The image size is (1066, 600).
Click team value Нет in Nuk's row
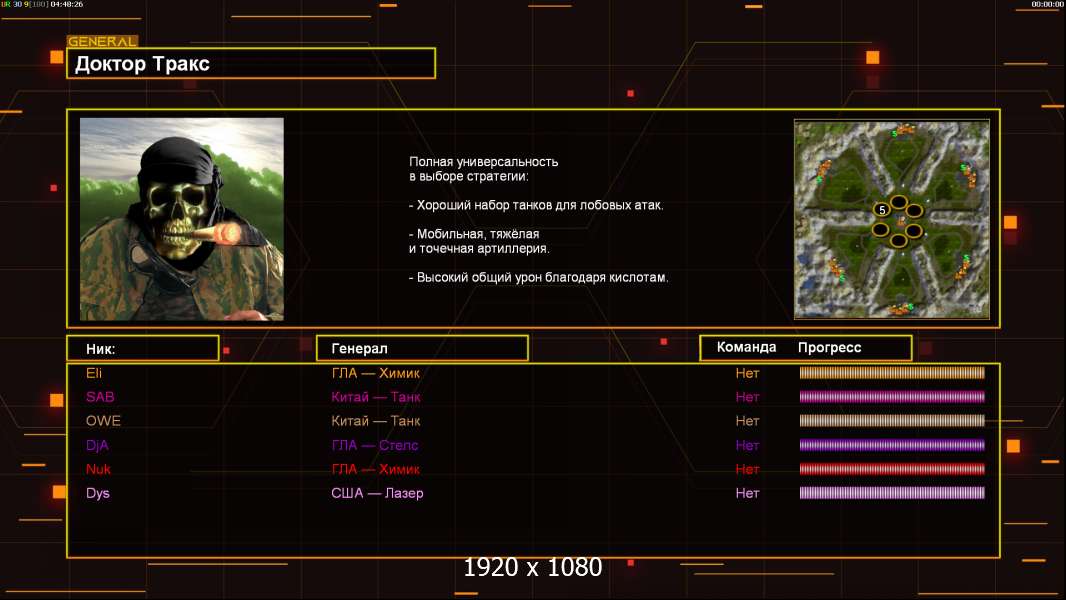tap(747, 469)
